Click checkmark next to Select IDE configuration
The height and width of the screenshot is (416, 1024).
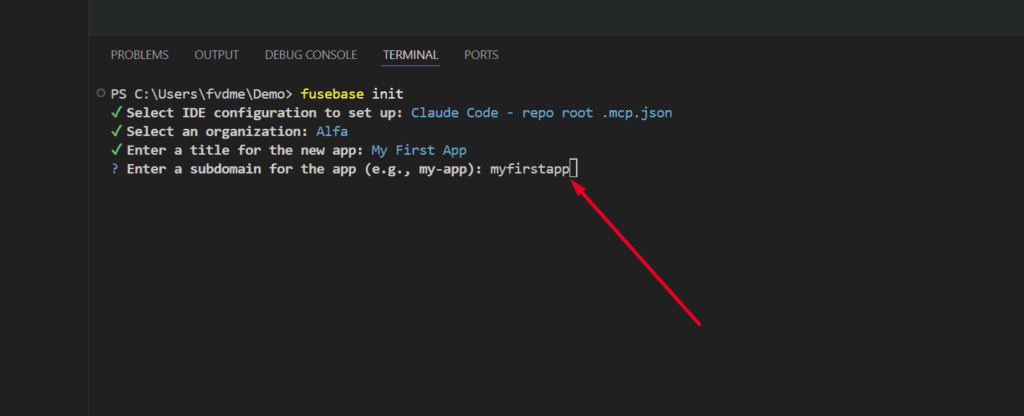(x=117, y=112)
